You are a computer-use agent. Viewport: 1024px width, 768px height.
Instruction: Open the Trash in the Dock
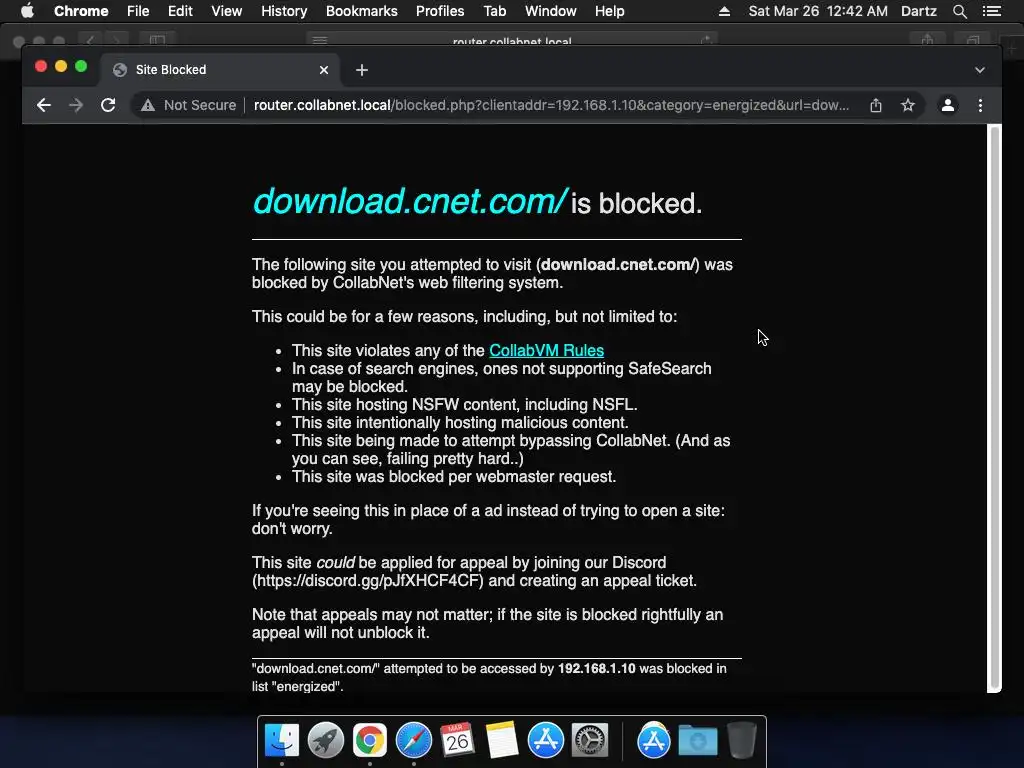pos(741,740)
